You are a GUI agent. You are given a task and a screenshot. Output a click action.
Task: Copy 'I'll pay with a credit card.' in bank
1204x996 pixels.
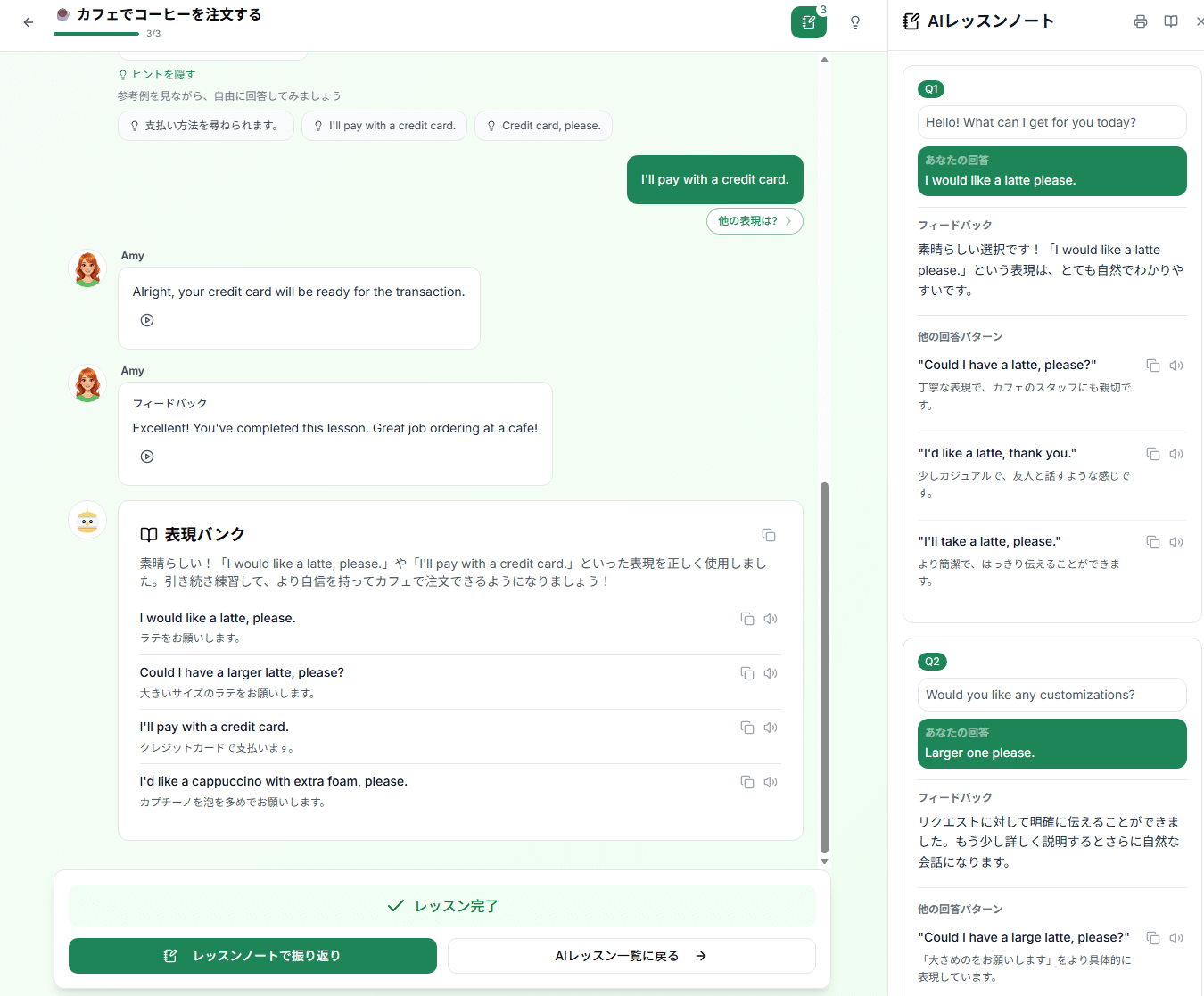[747, 728]
